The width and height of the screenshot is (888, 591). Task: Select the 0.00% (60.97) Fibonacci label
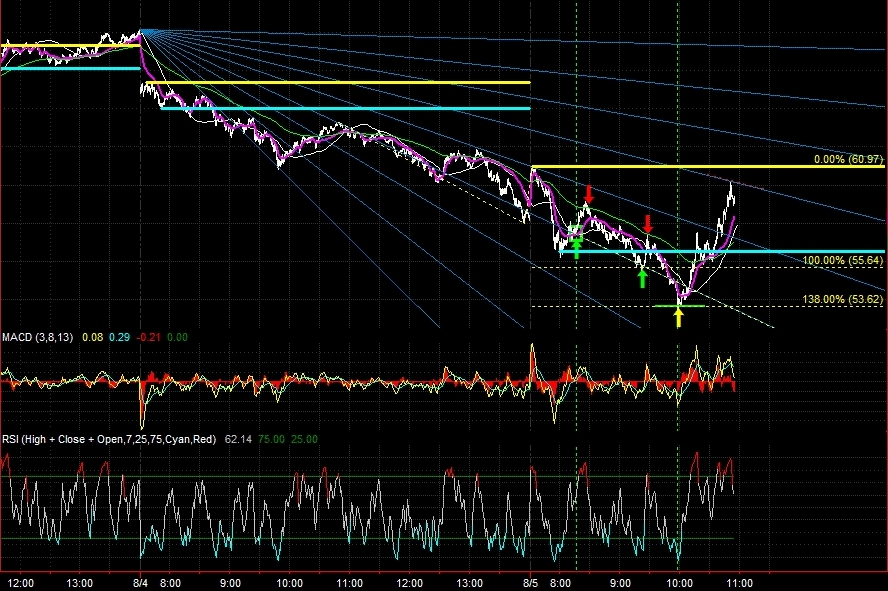[848, 159]
